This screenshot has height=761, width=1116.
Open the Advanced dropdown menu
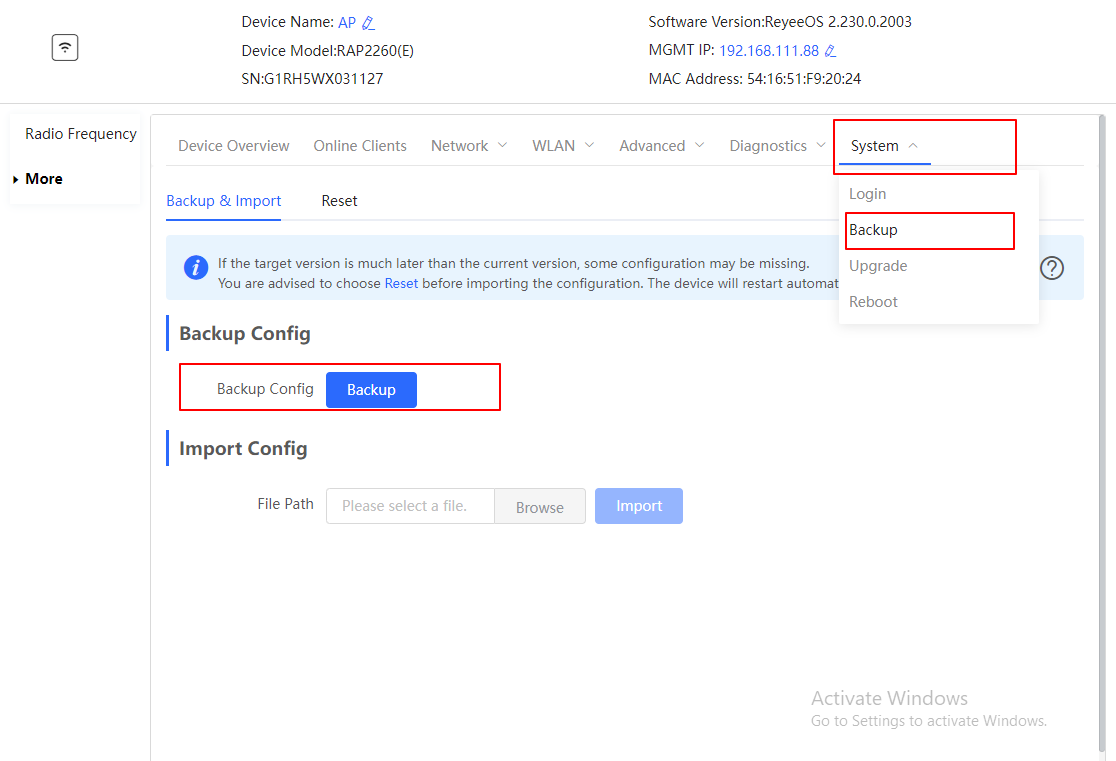pos(661,146)
